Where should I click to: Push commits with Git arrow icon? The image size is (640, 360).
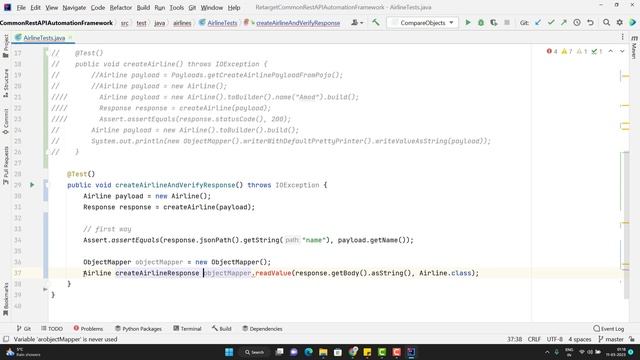pyautogui.click(x=564, y=23)
